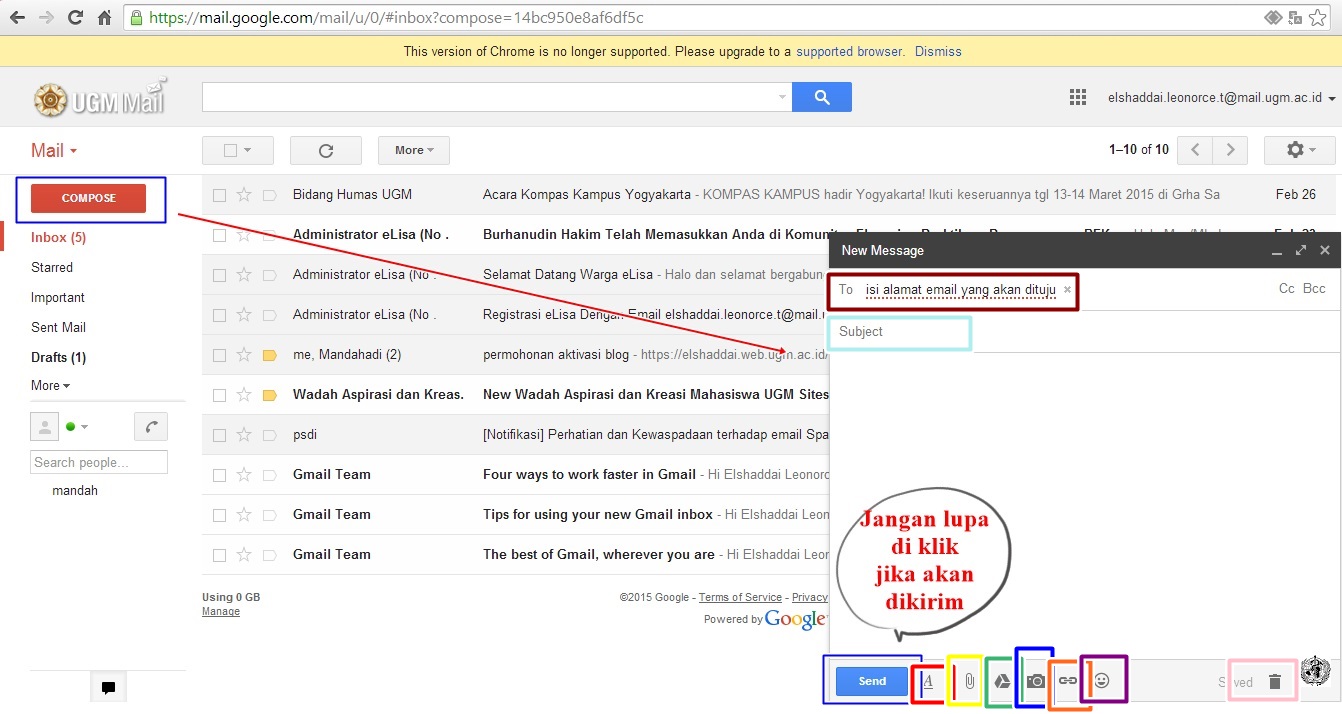1342x714 pixels.
Task: Open the supported browser link
Action: (850, 51)
